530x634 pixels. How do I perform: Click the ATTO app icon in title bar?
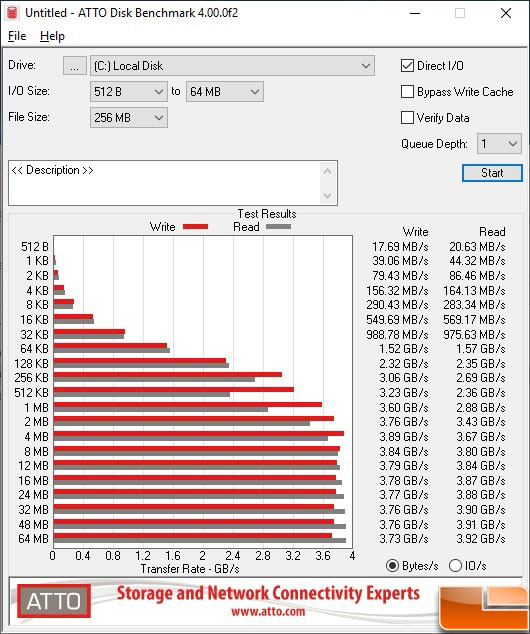click(12, 13)
